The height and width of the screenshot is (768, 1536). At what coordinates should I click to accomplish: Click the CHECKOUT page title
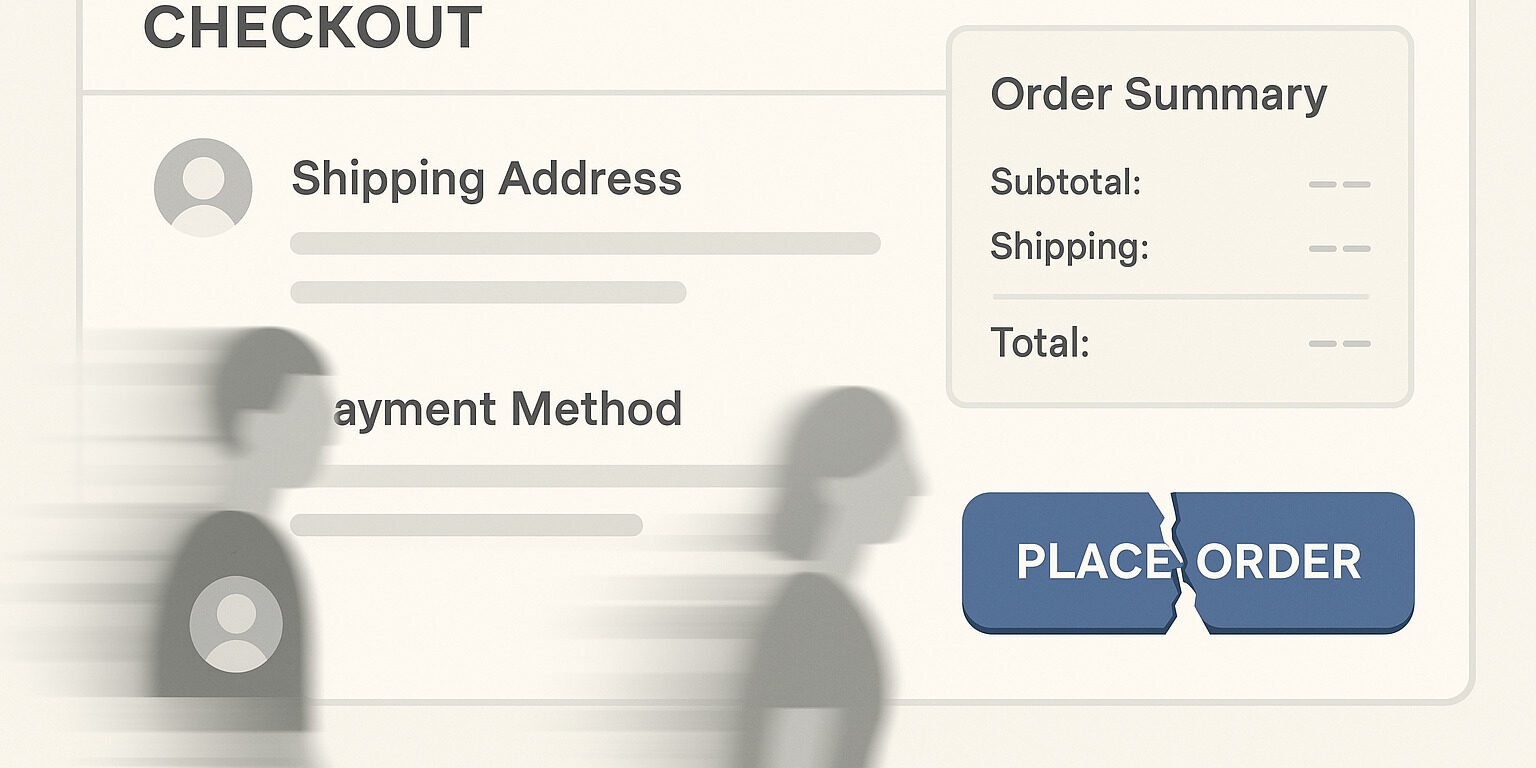tap(313, 27)
